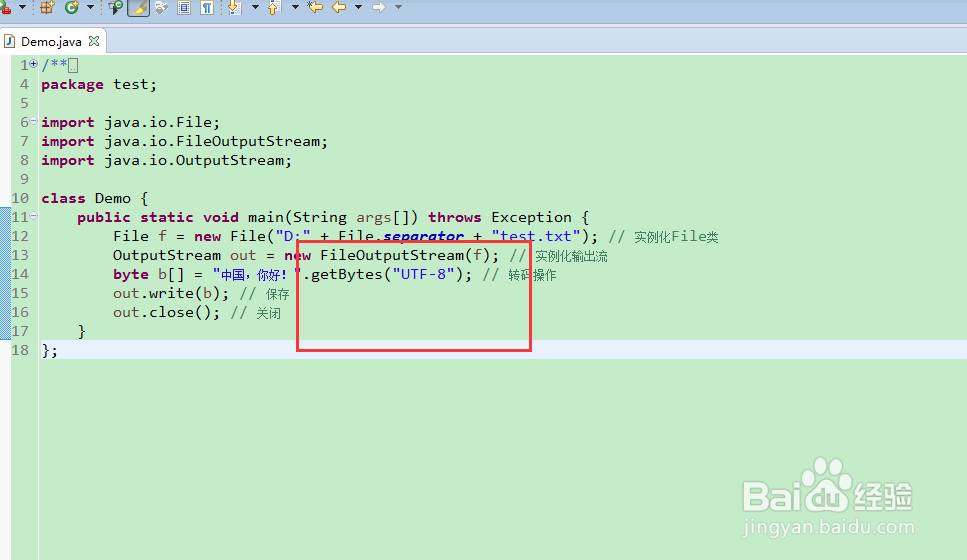Click 'OutputStream out' on line 13
The height and width of the screenshot is (560, 967).
coord(184,255)
